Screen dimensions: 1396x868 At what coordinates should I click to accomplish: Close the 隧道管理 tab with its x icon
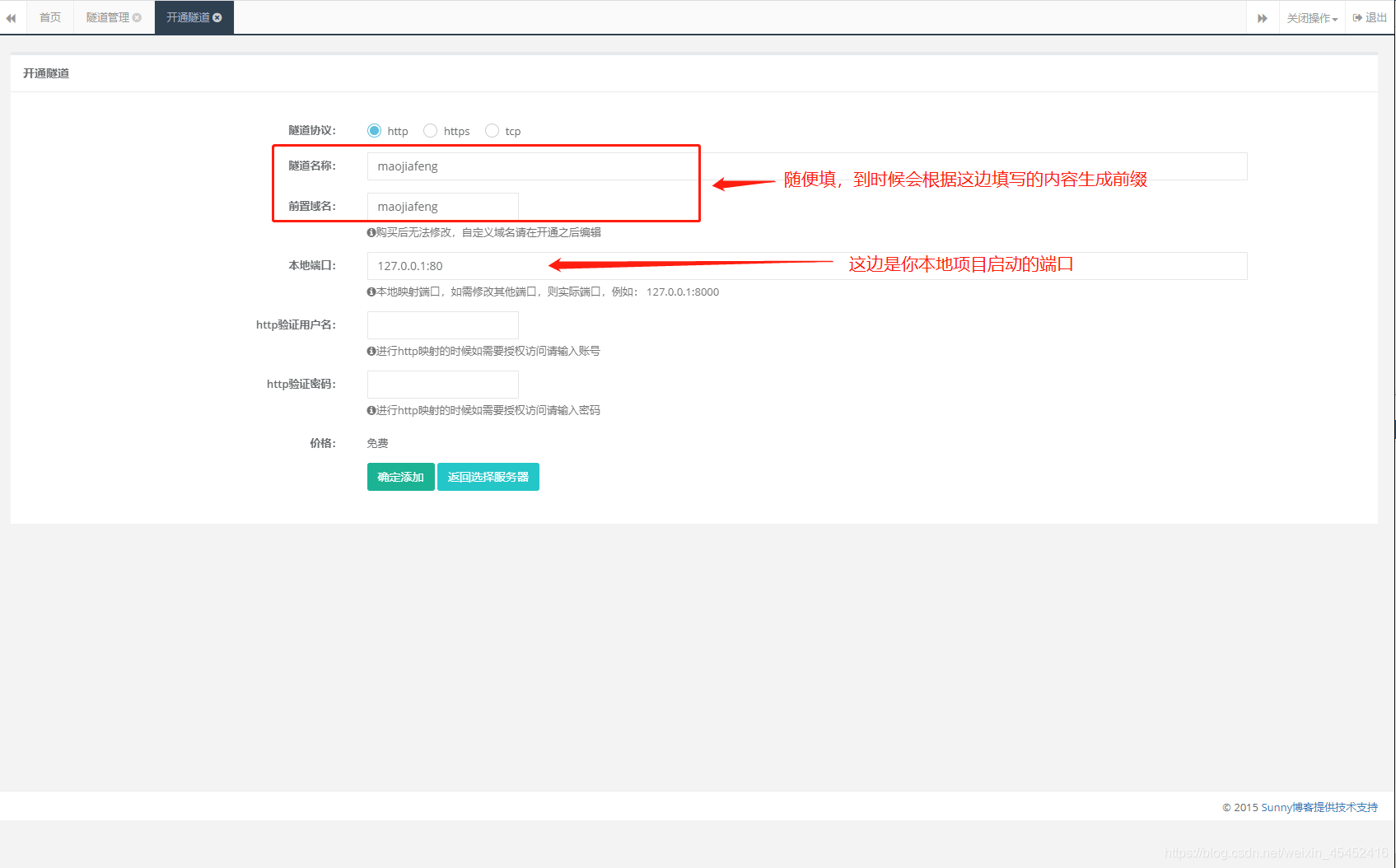tap(137, 17)
